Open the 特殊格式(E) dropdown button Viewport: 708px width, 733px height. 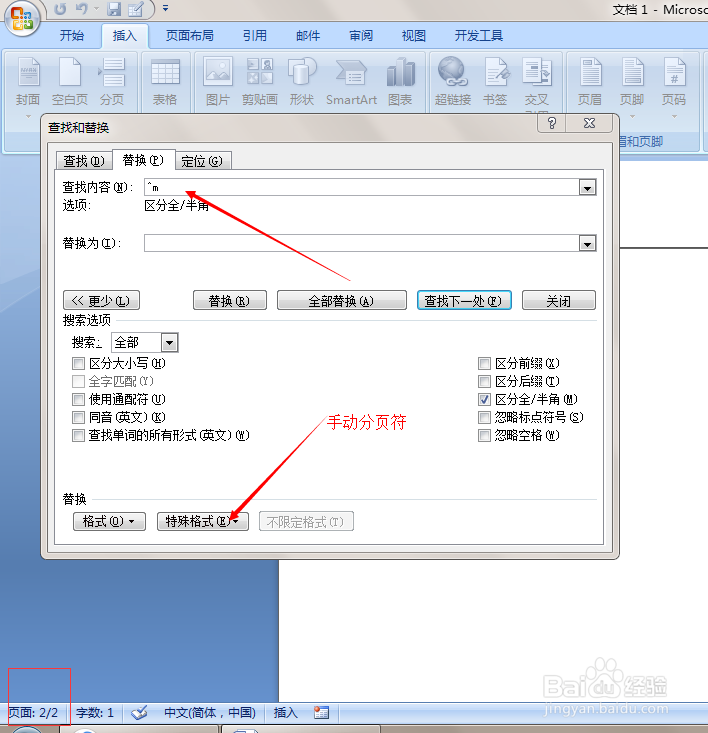(203, 521)
